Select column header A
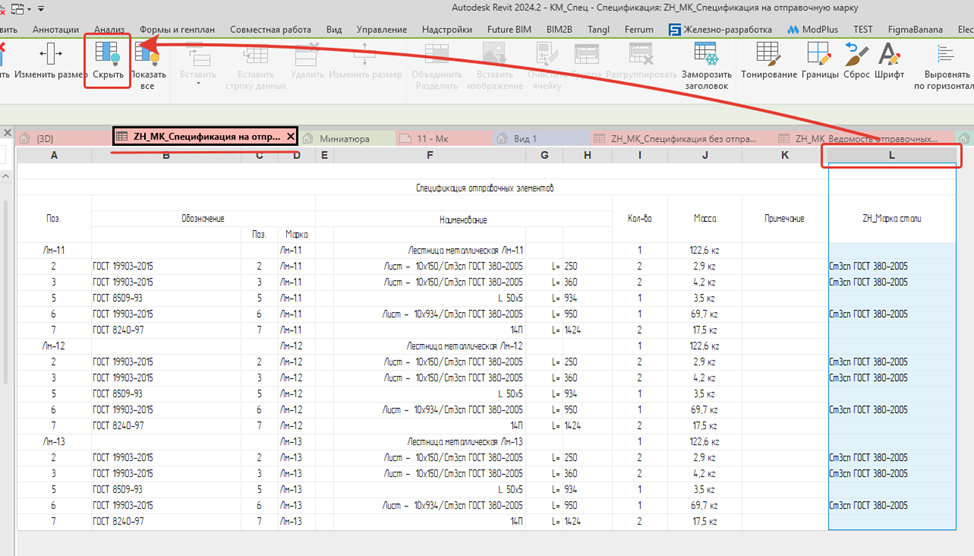Image resolution: width=974 pixels, height=556 pixels. click(x=54, y=155)
